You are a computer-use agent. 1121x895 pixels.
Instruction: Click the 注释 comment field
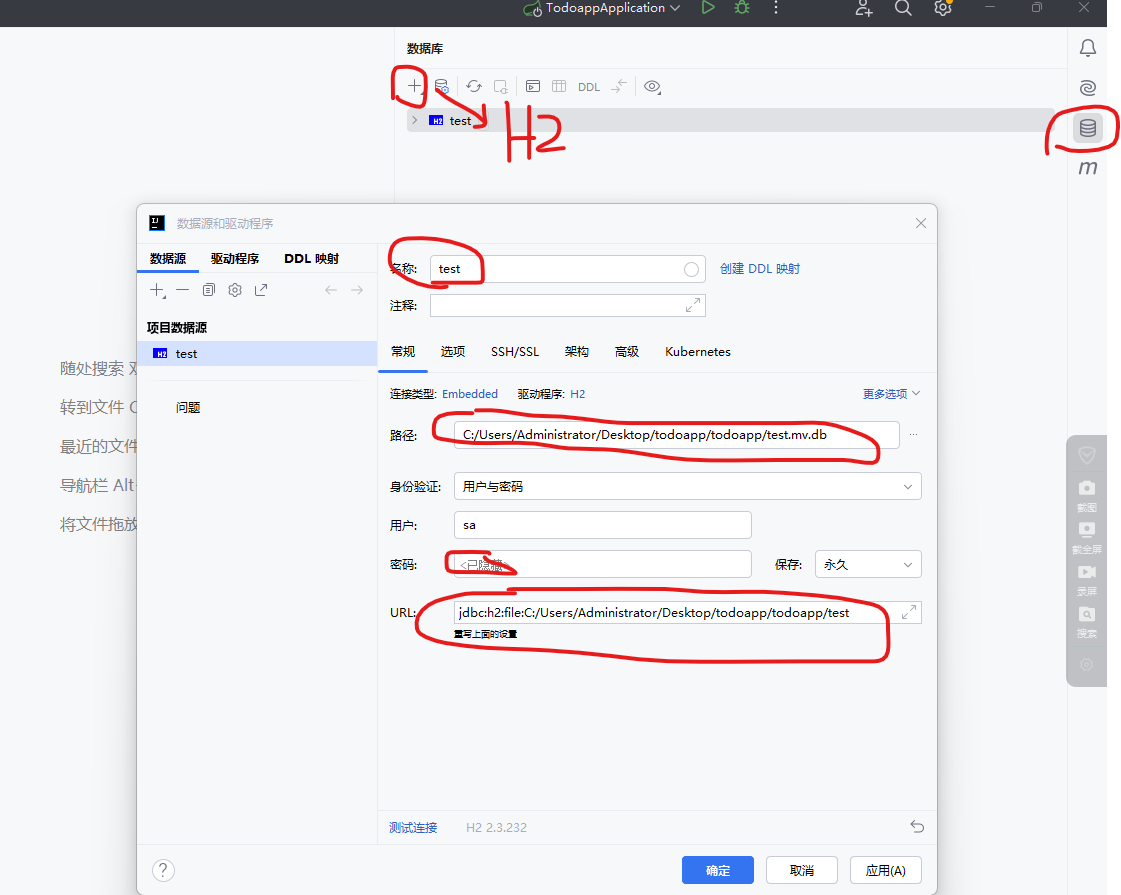(x=568, y=306)
